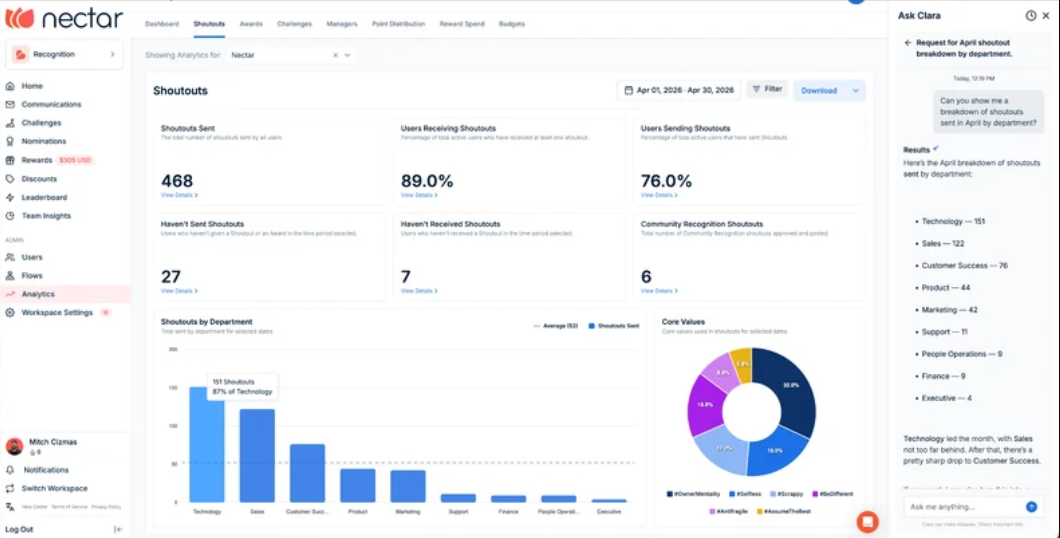Select the Shoutouts tab

point(209,24)
